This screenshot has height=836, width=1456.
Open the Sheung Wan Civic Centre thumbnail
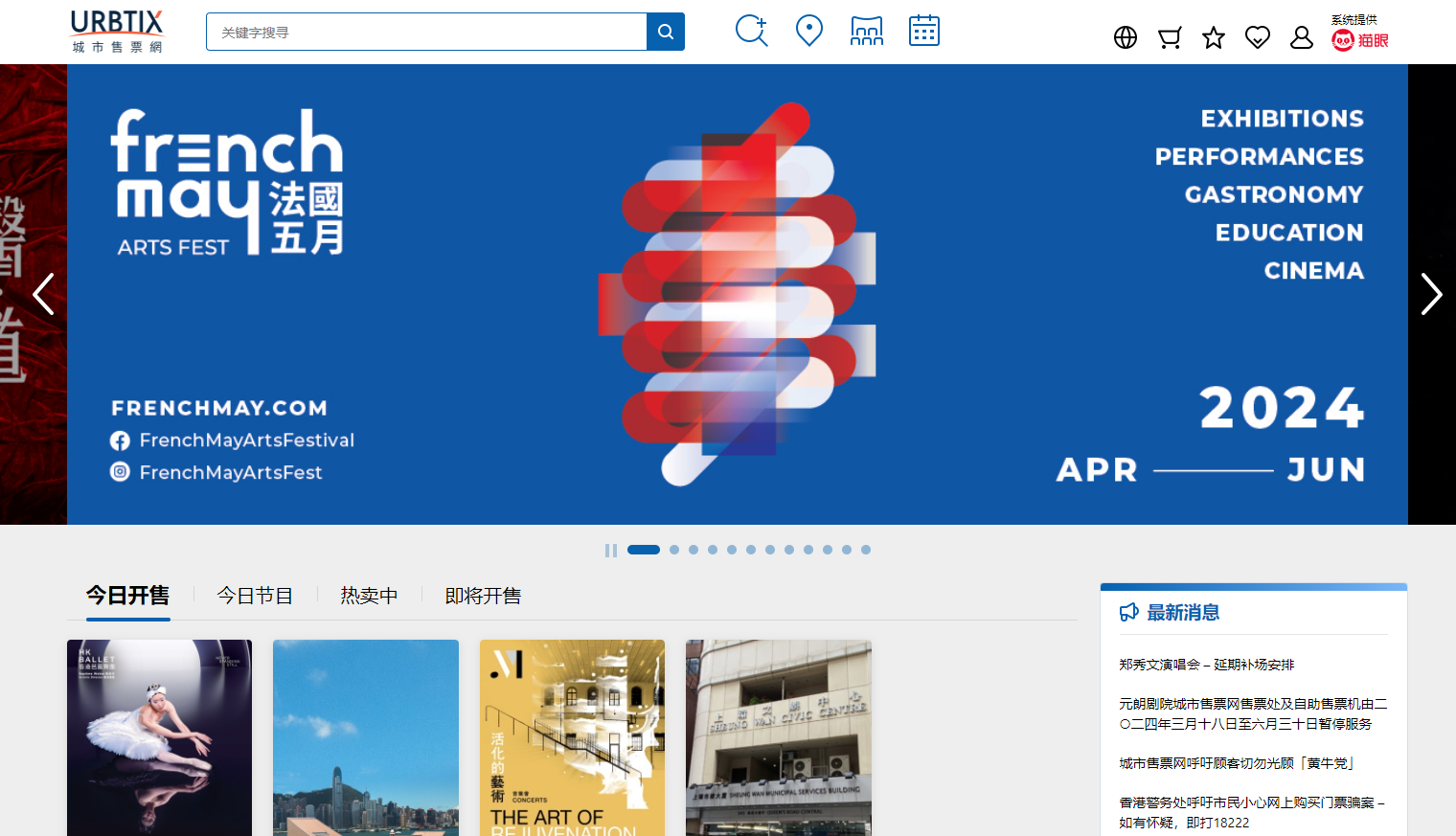779,737
